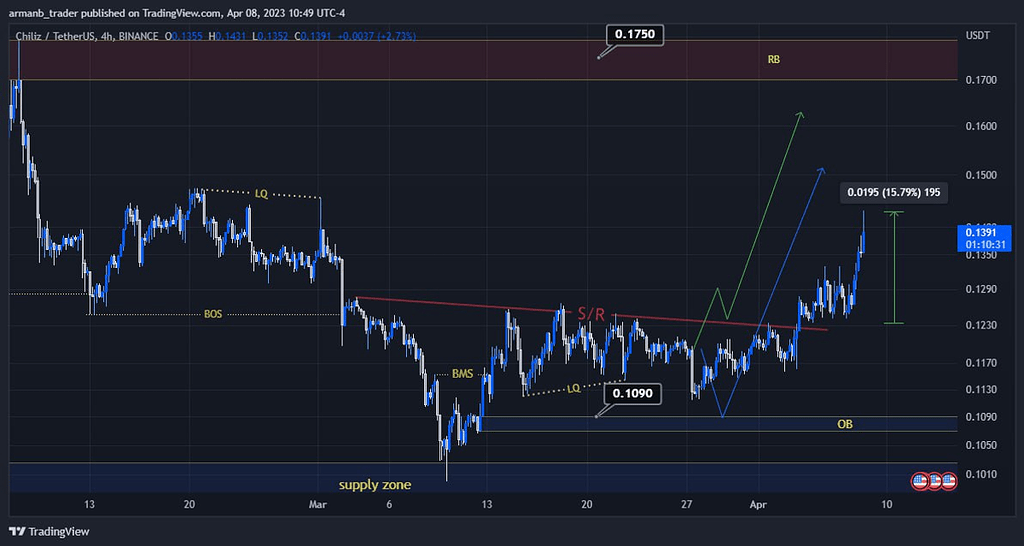The width and height of the screenshot is (1024, 546).
Task: Click the TradingView logo at the bottom
Action: coord(50,532)
